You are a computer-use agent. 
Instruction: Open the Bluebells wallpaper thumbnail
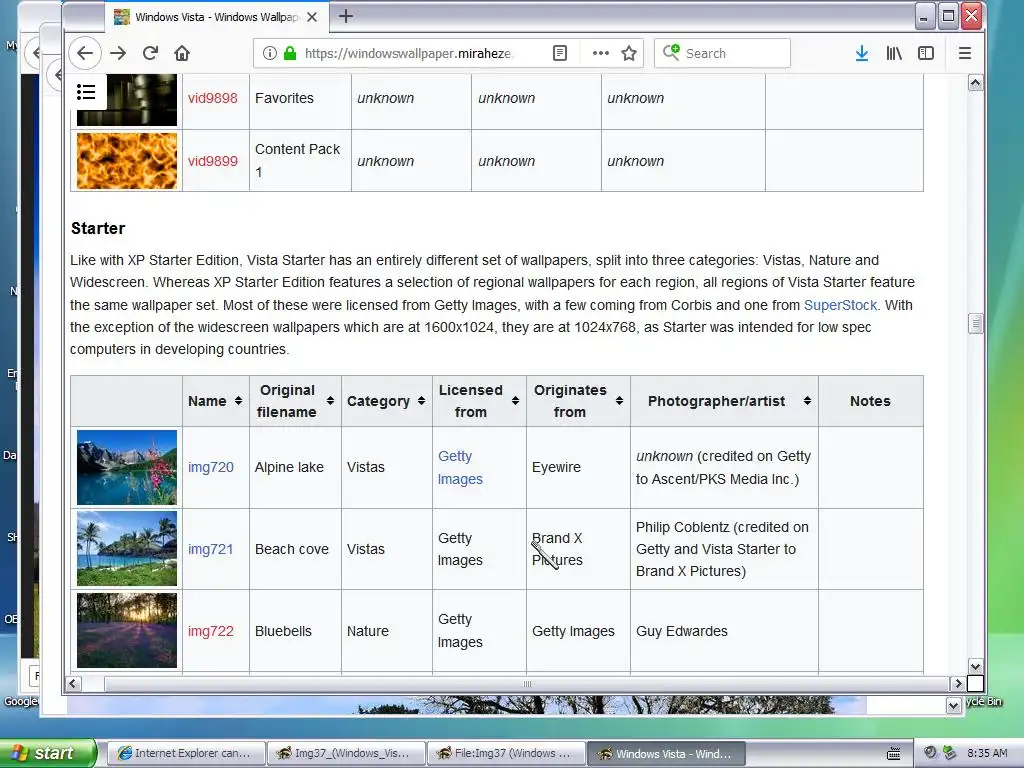tap(127, 630)
